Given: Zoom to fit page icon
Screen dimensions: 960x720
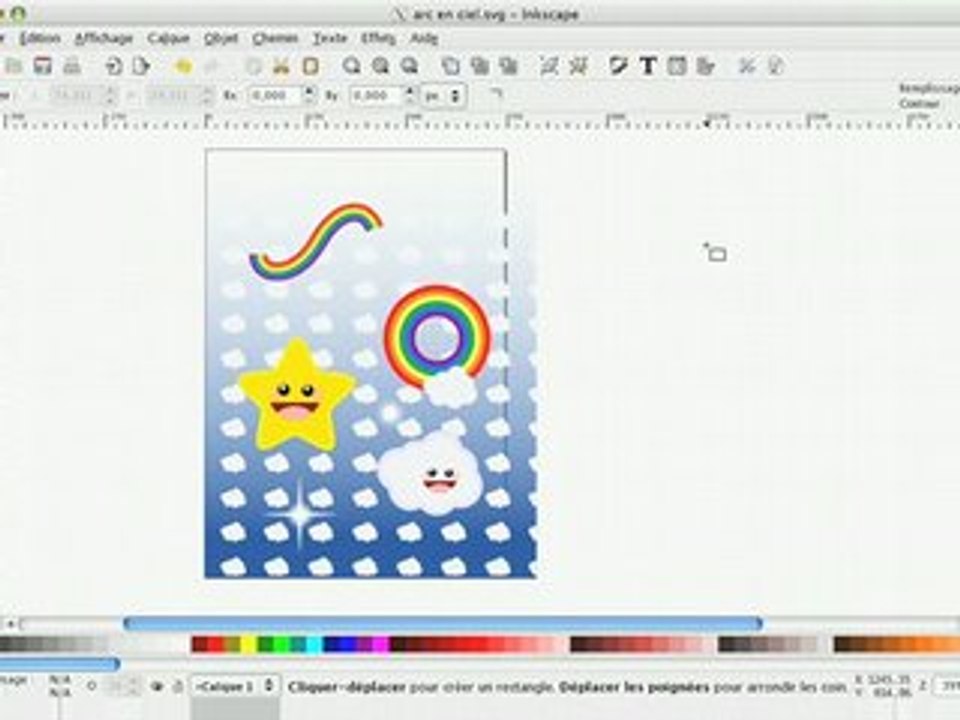Looking at the screenshot, I should 410,66.
